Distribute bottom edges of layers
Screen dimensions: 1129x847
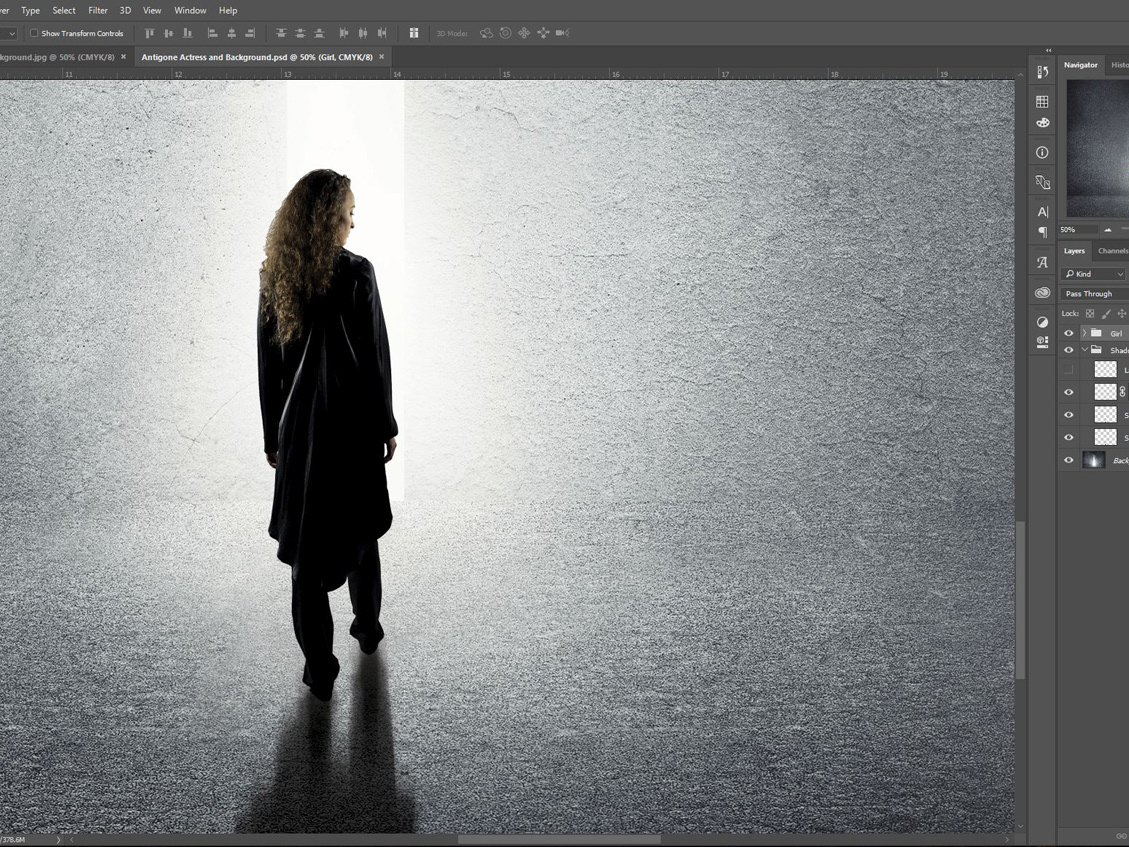[x=319, y=33]
